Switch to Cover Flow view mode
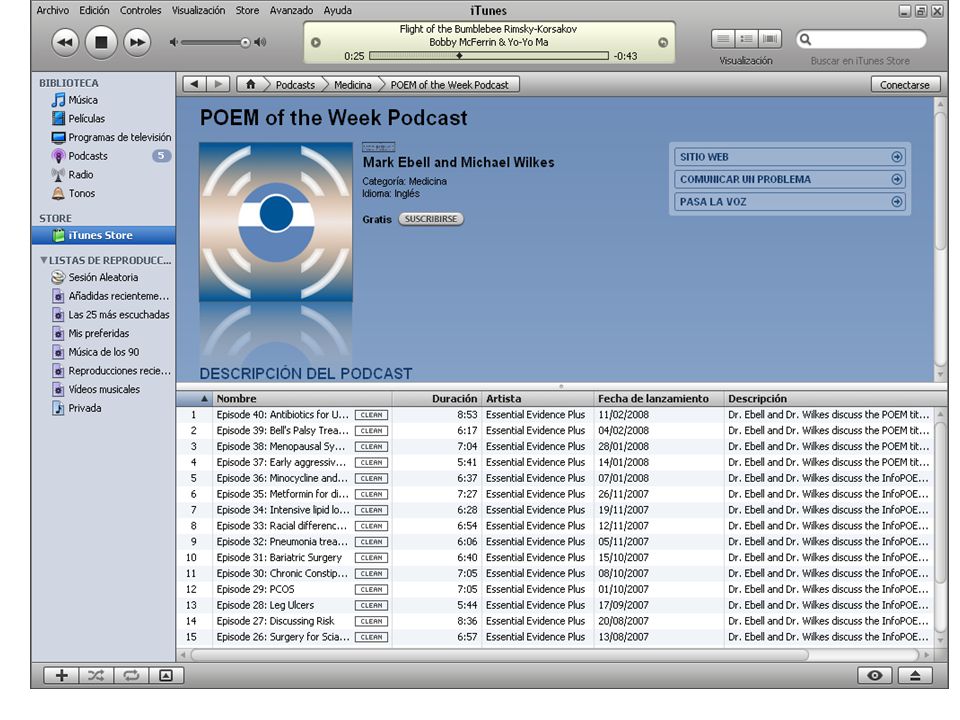Viewport: 960px width, 720px height. [770, 39]
